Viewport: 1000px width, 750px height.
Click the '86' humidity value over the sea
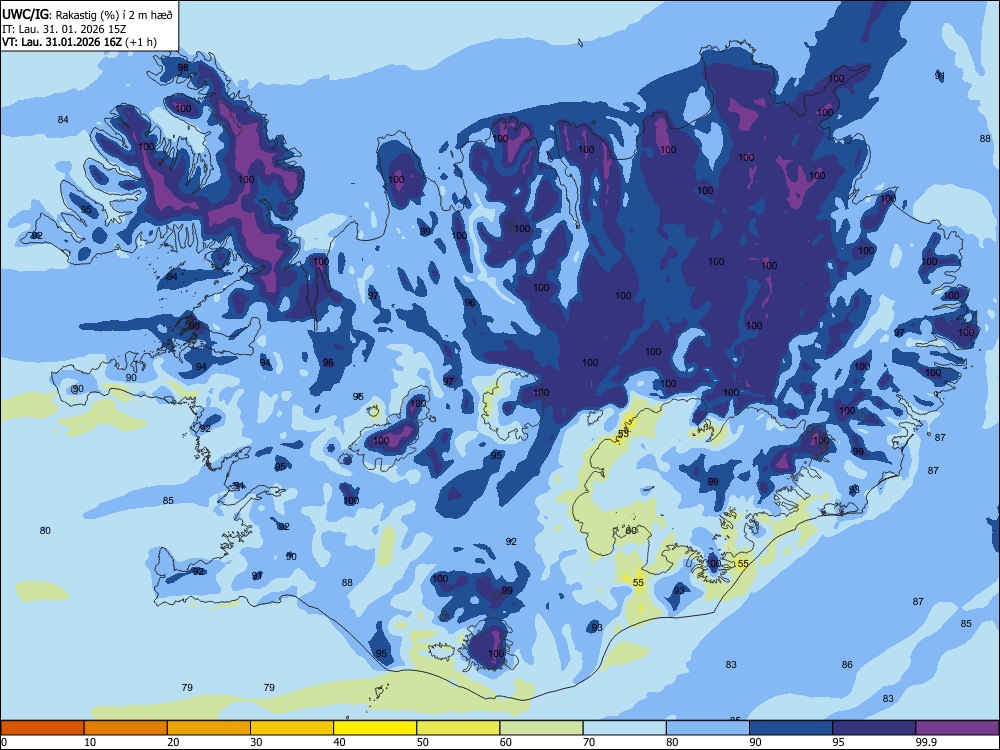coord(847,665)
